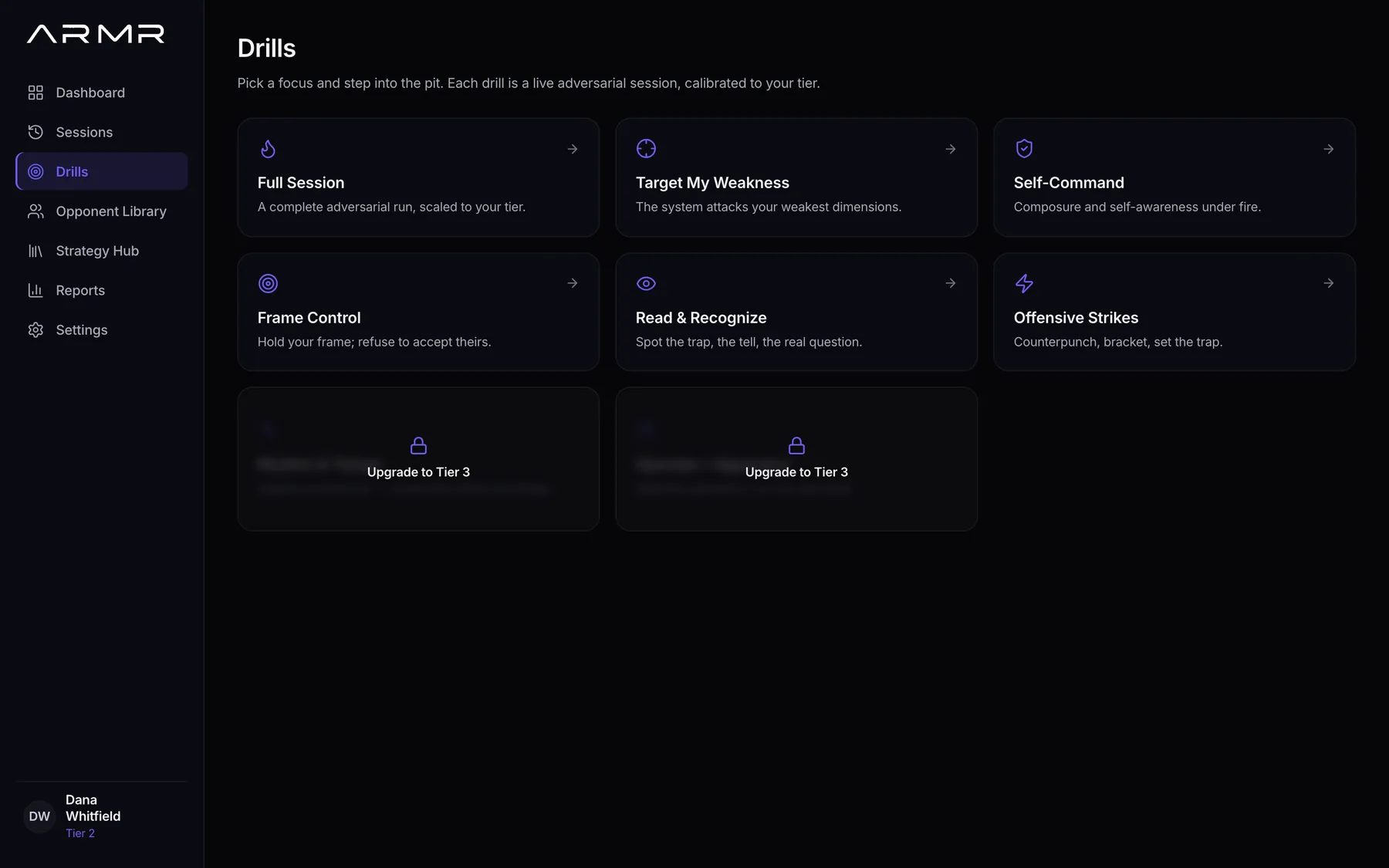This screenshot has width=1389, height=868.
Task: Click the Settings gear icon
Action: click(35, 329)
